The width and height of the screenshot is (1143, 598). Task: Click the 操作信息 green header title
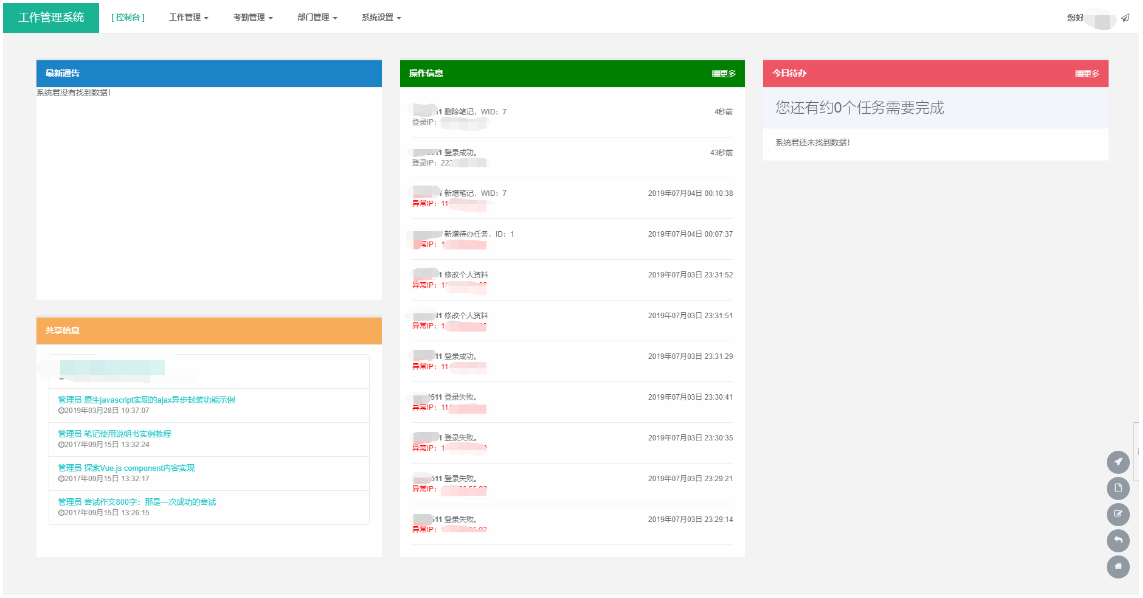click(x=426, y=74)
